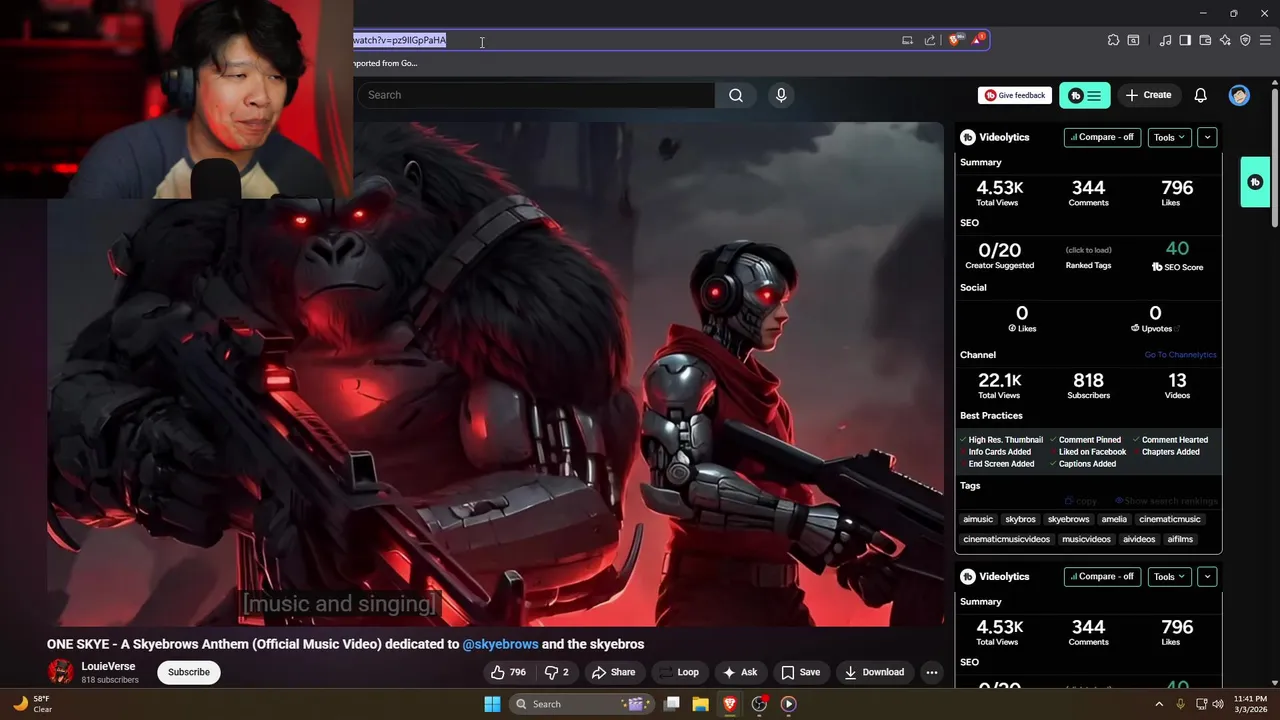Open the Brave Wallet icon
1280x720 pixels.
click(x=1205, y=40)
